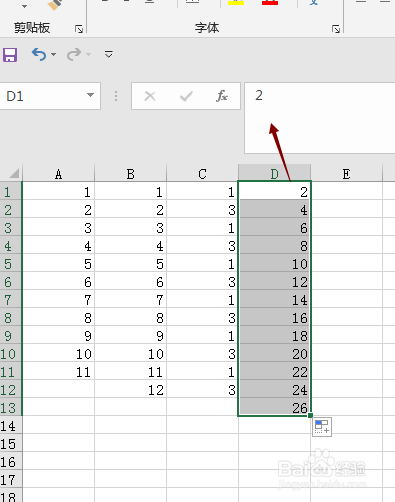The image size is (395, 502).
Task: Select column B header
Action: click(x=130, y=174)
